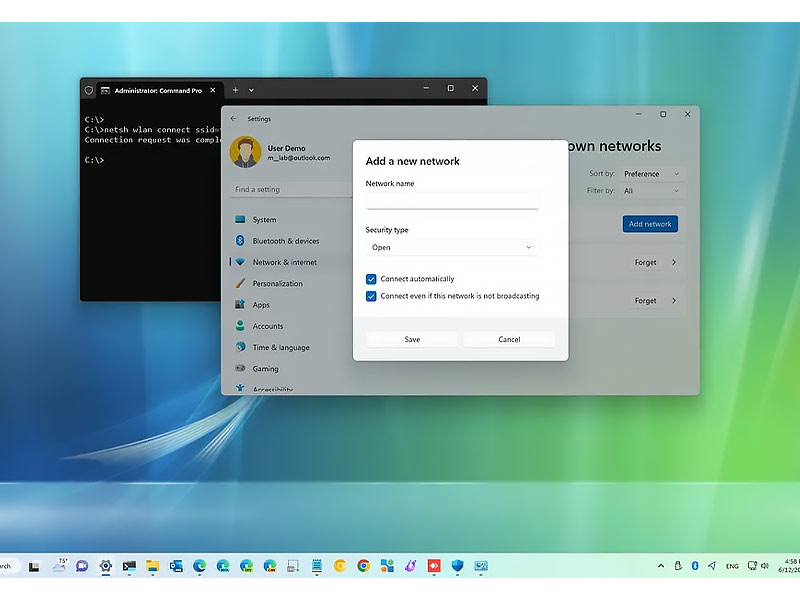This screenshot has width=800, height=600.
Task: Open Edge Dev from the taskbar
Action: [246, 566]
